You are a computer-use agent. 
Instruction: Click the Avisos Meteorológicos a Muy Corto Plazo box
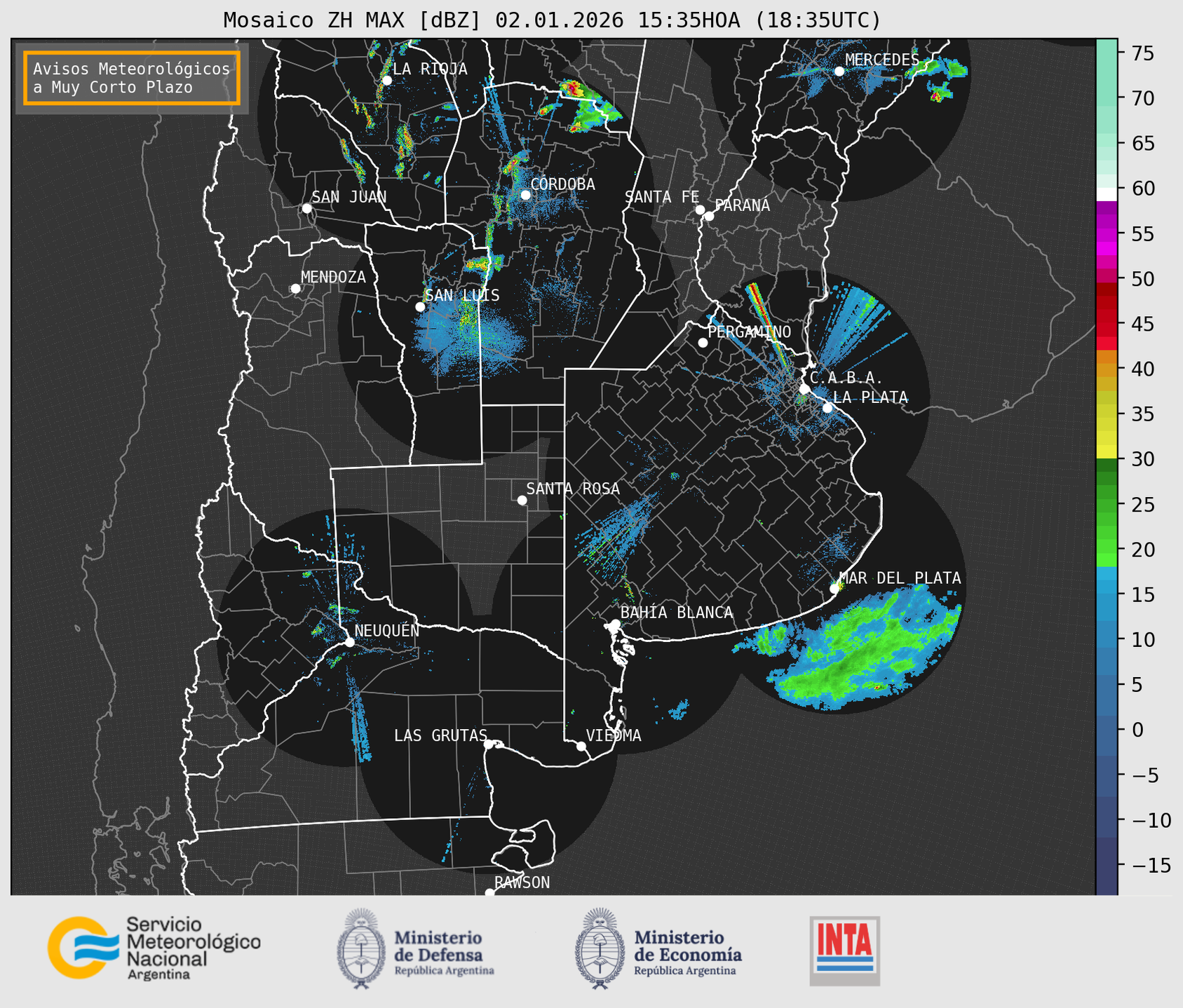point(132,78)
